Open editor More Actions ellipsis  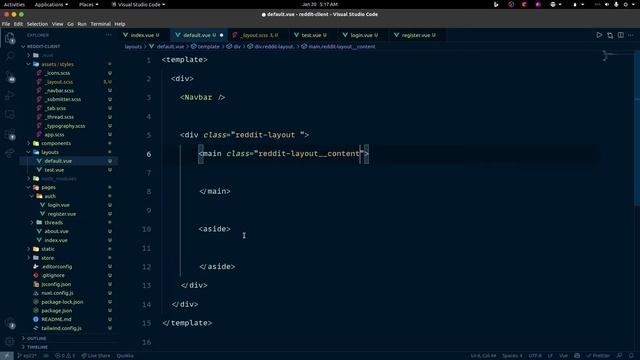tap(631, 35)
